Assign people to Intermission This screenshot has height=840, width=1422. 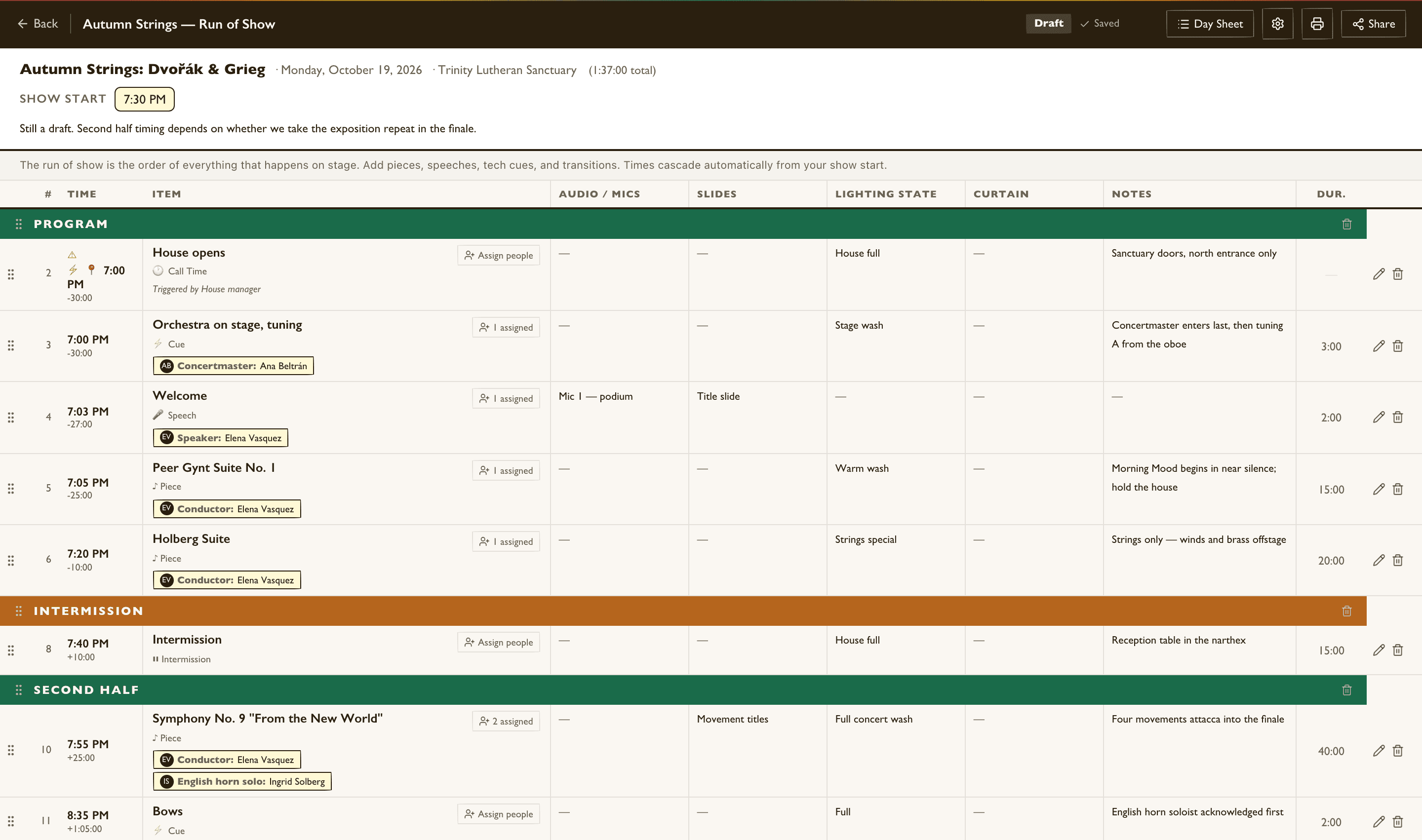click(x=498, y=643)
